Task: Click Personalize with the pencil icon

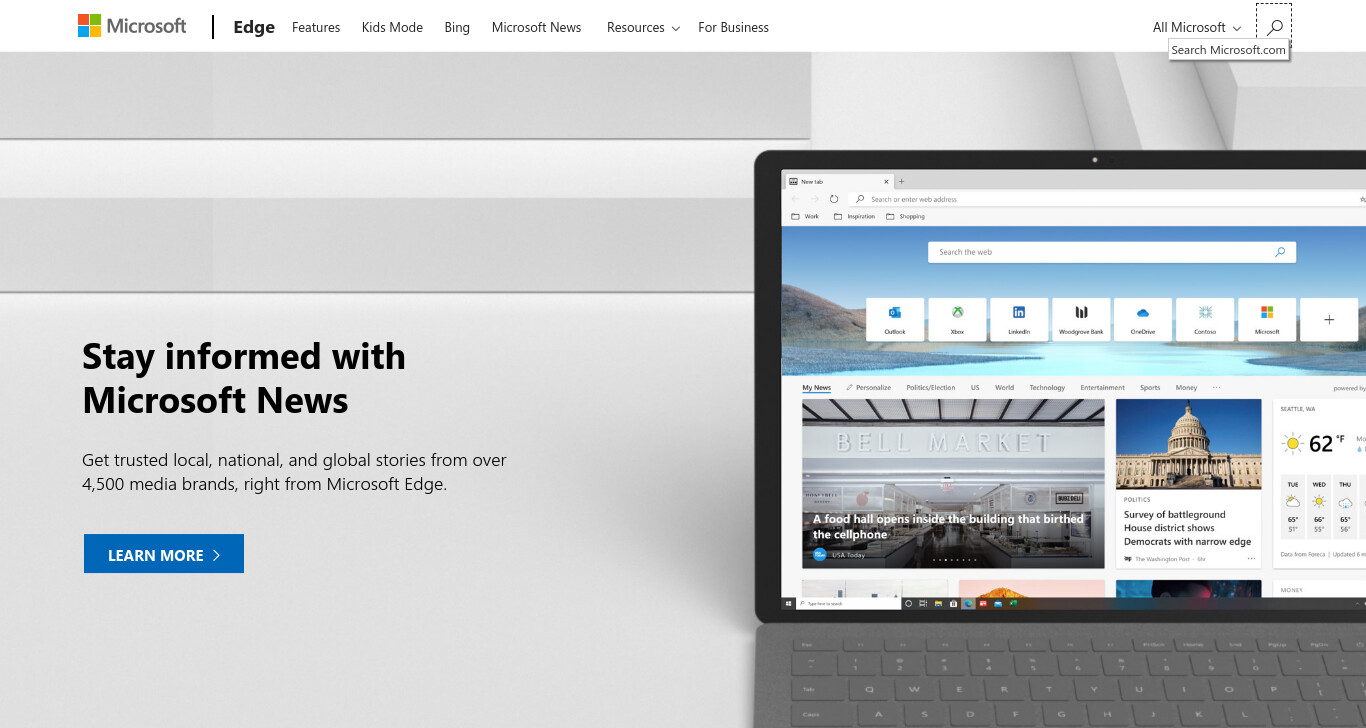Action: pyautogui.click(x=868, y=388)
